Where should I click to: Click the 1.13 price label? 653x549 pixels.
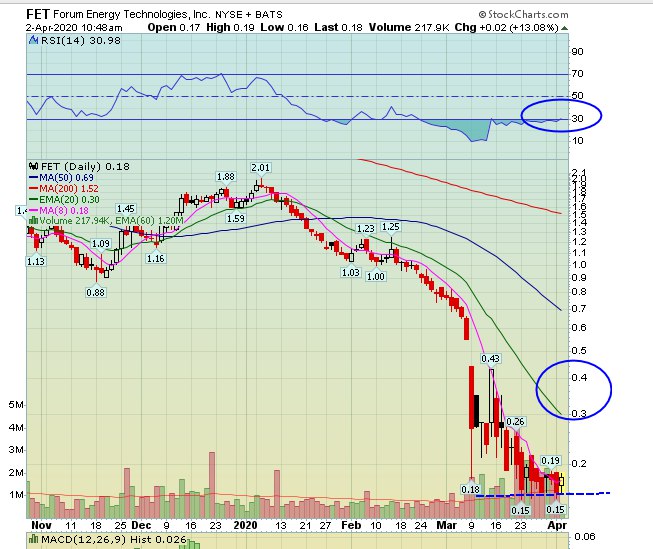36,262
